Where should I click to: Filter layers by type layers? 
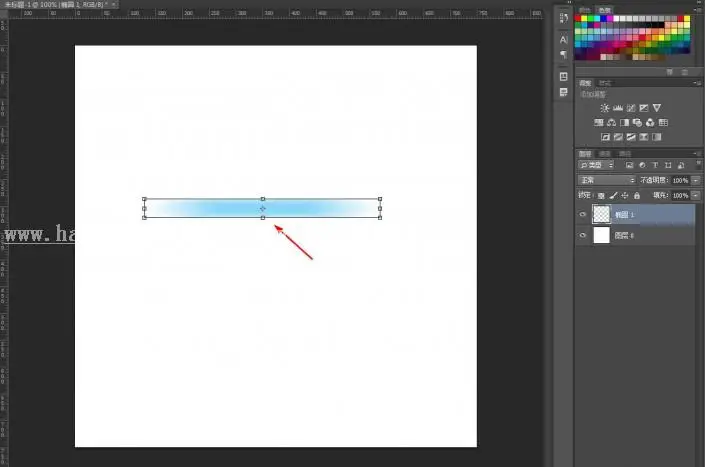pyautogui.click(x=655, y=165)
